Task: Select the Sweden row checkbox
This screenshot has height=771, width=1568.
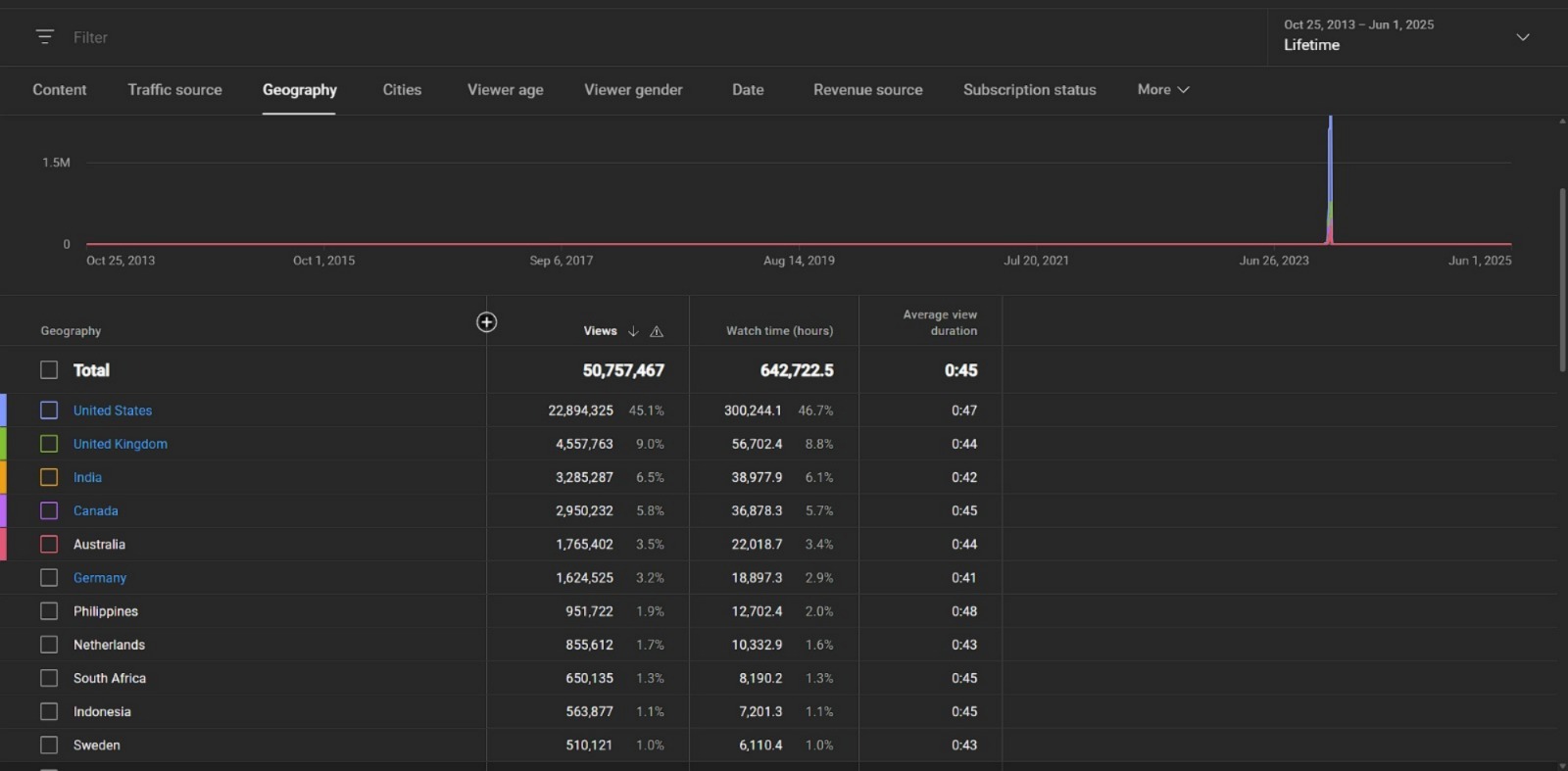Action: pos(49,746)
